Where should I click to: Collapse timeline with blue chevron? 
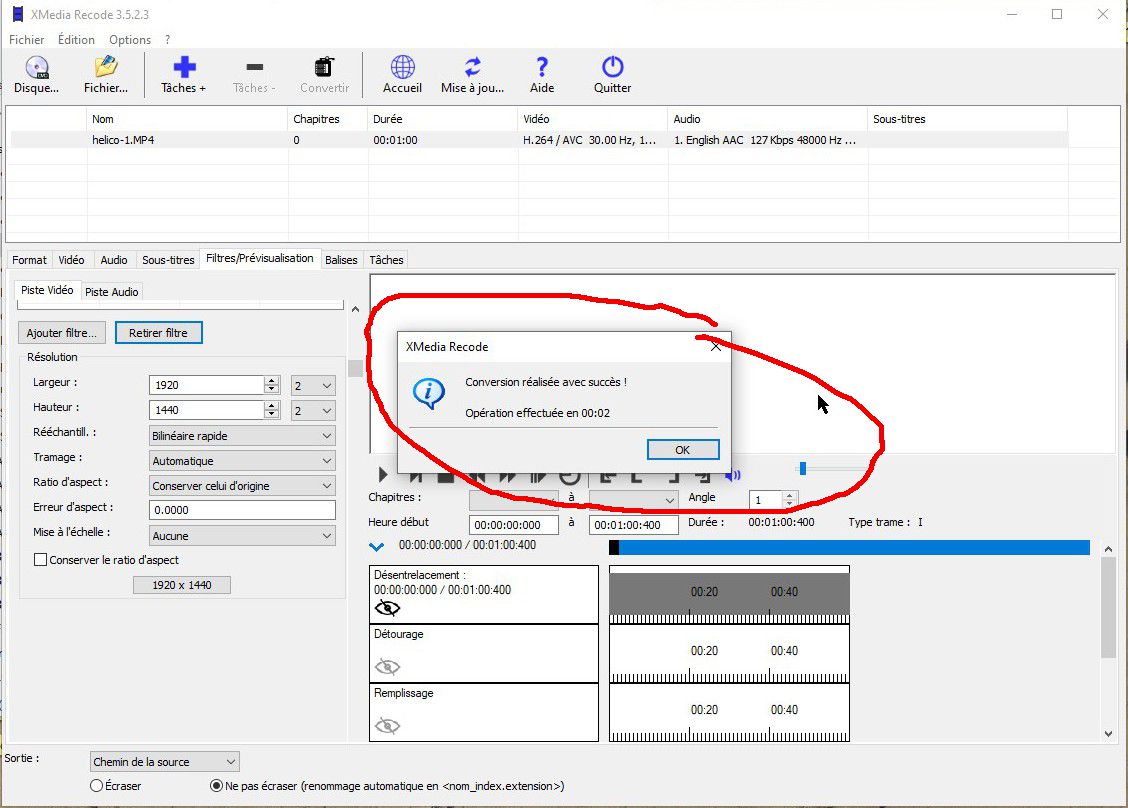[376, 547]
